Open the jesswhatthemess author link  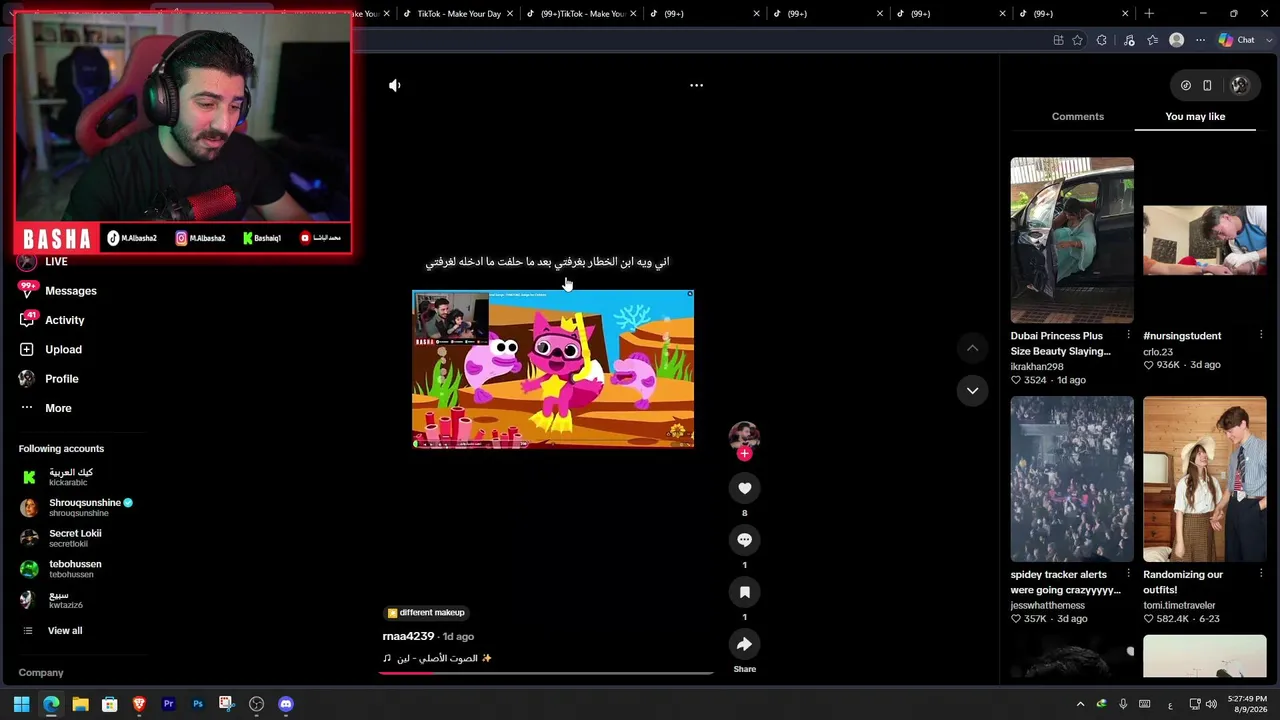tap(1047, 606)
